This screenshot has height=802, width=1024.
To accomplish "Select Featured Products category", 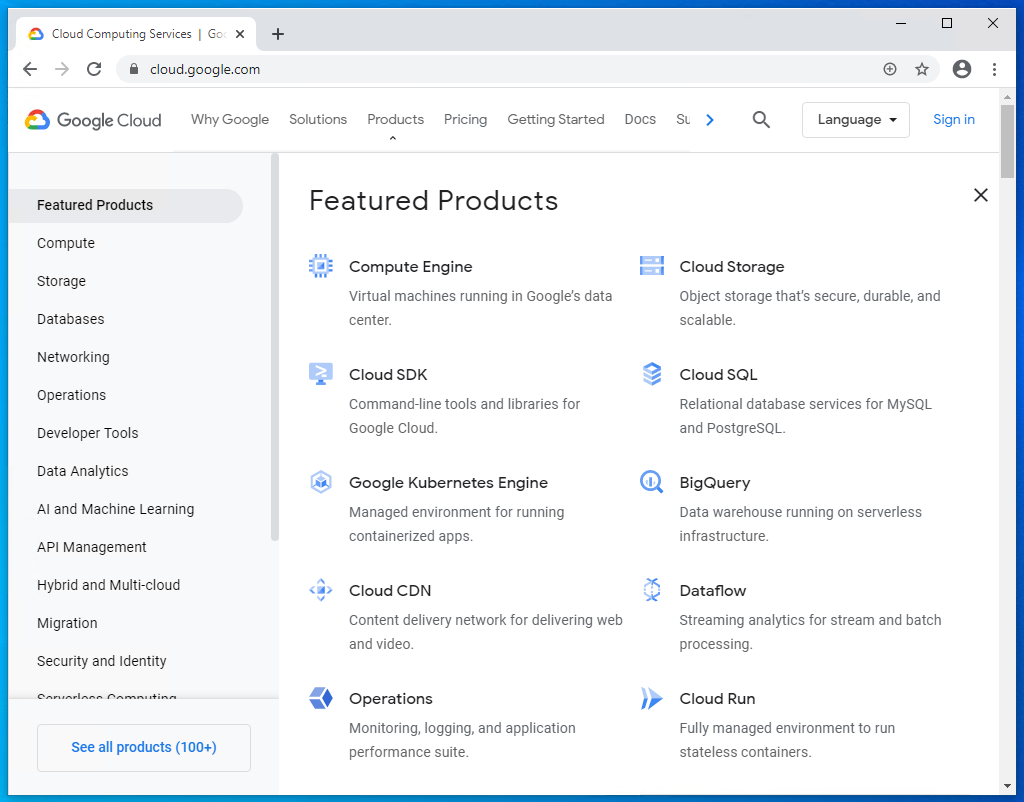I will coord(125,205).
